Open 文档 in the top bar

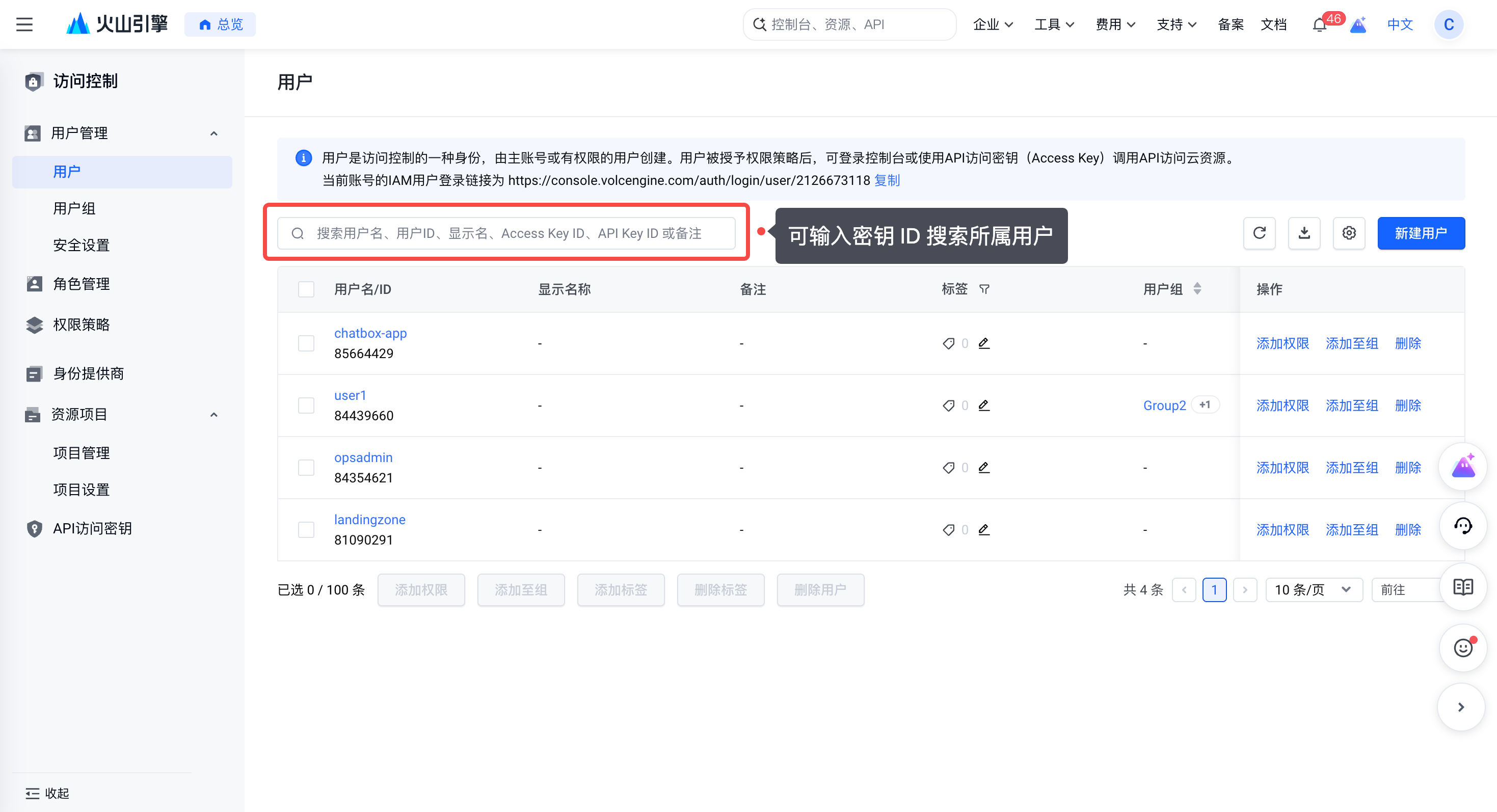pos(1273,24)
